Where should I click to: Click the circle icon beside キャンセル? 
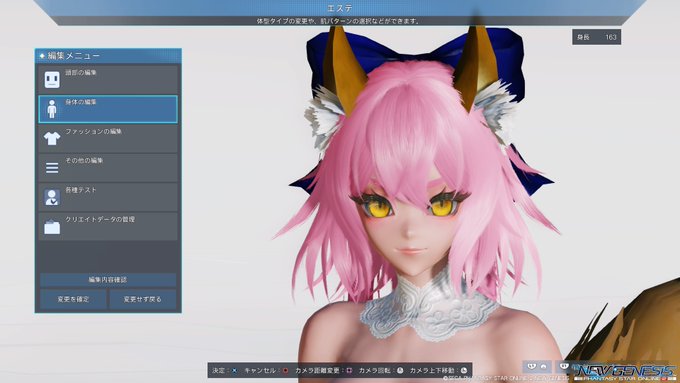click(285, 371)
